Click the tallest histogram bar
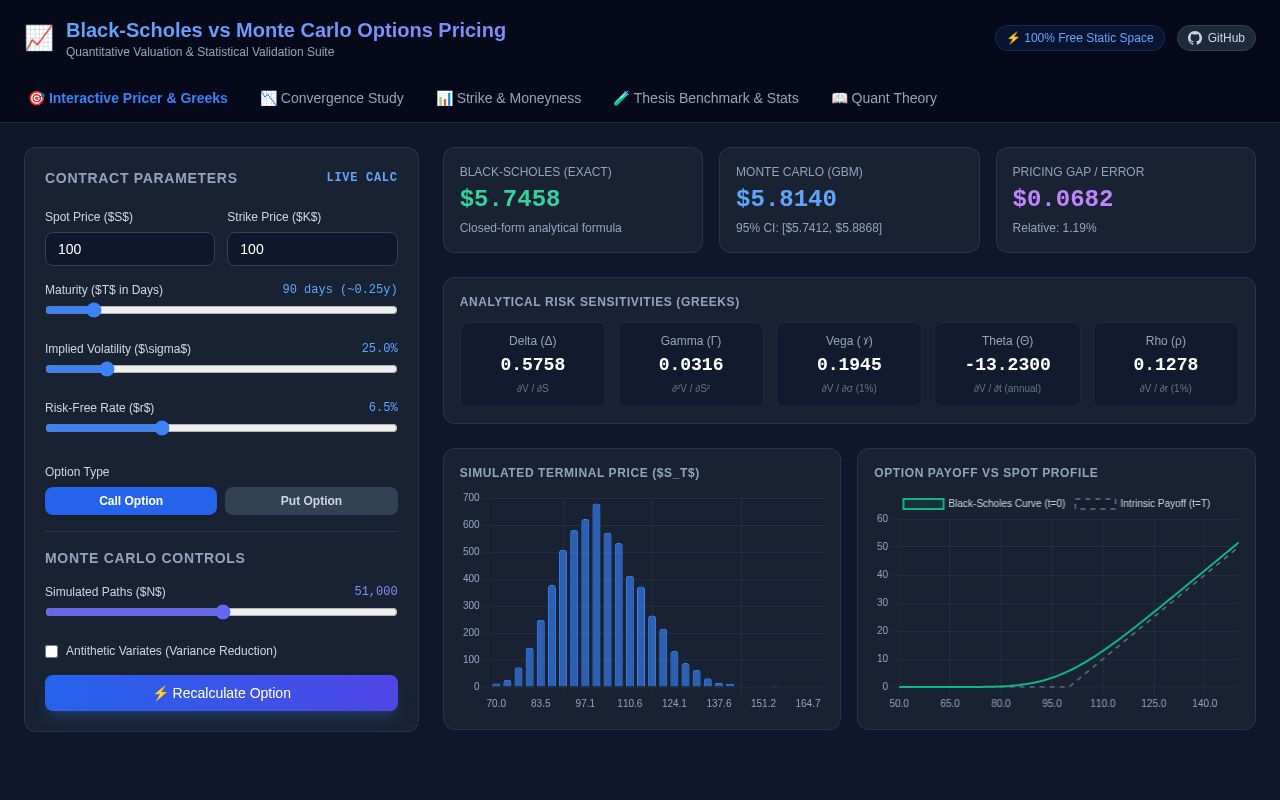The height and width of the screenshot is (800, 1280). coord(596,595)
